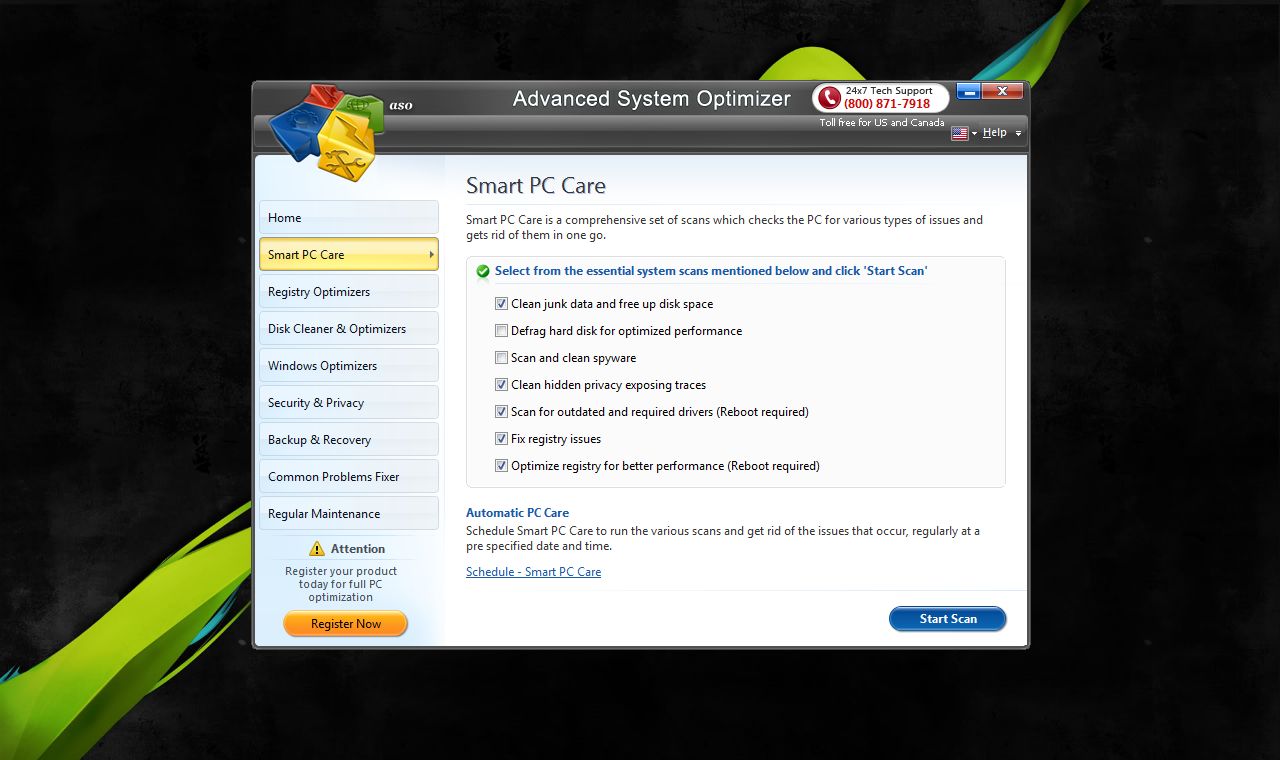Uncheck Clean junk data and free up disk space
Viewport: 1280px width, 760px height.
tap(502, 303)
